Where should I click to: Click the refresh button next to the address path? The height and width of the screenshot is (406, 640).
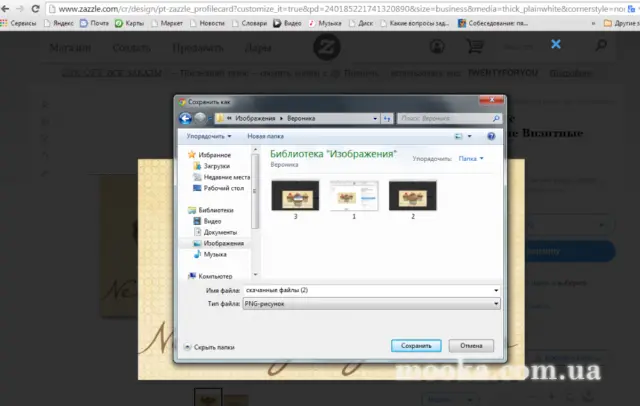[x=387, y=118]
